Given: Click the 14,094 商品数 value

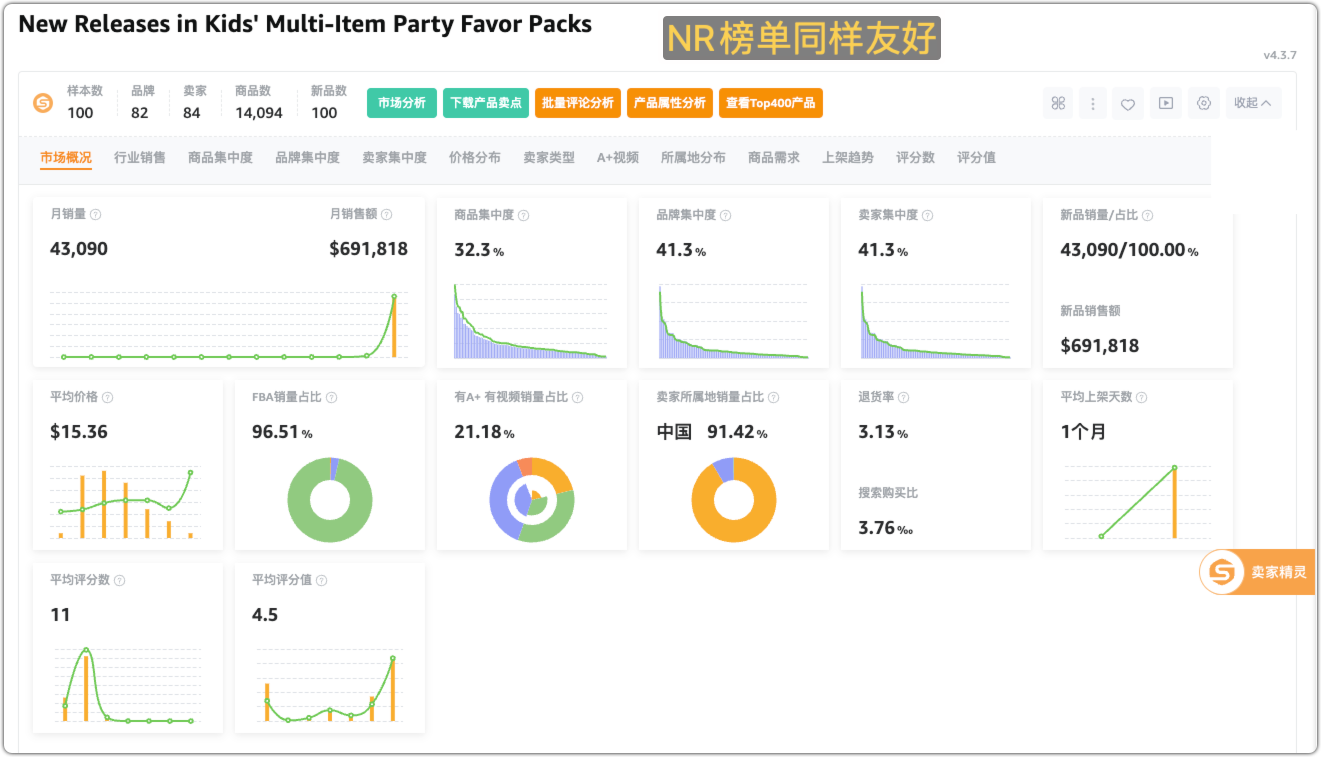Looking at the screenshot, I should tap(259, 113).
